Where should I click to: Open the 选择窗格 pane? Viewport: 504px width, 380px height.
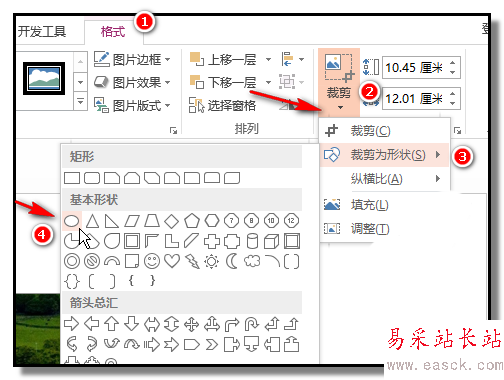pos(223,106)
